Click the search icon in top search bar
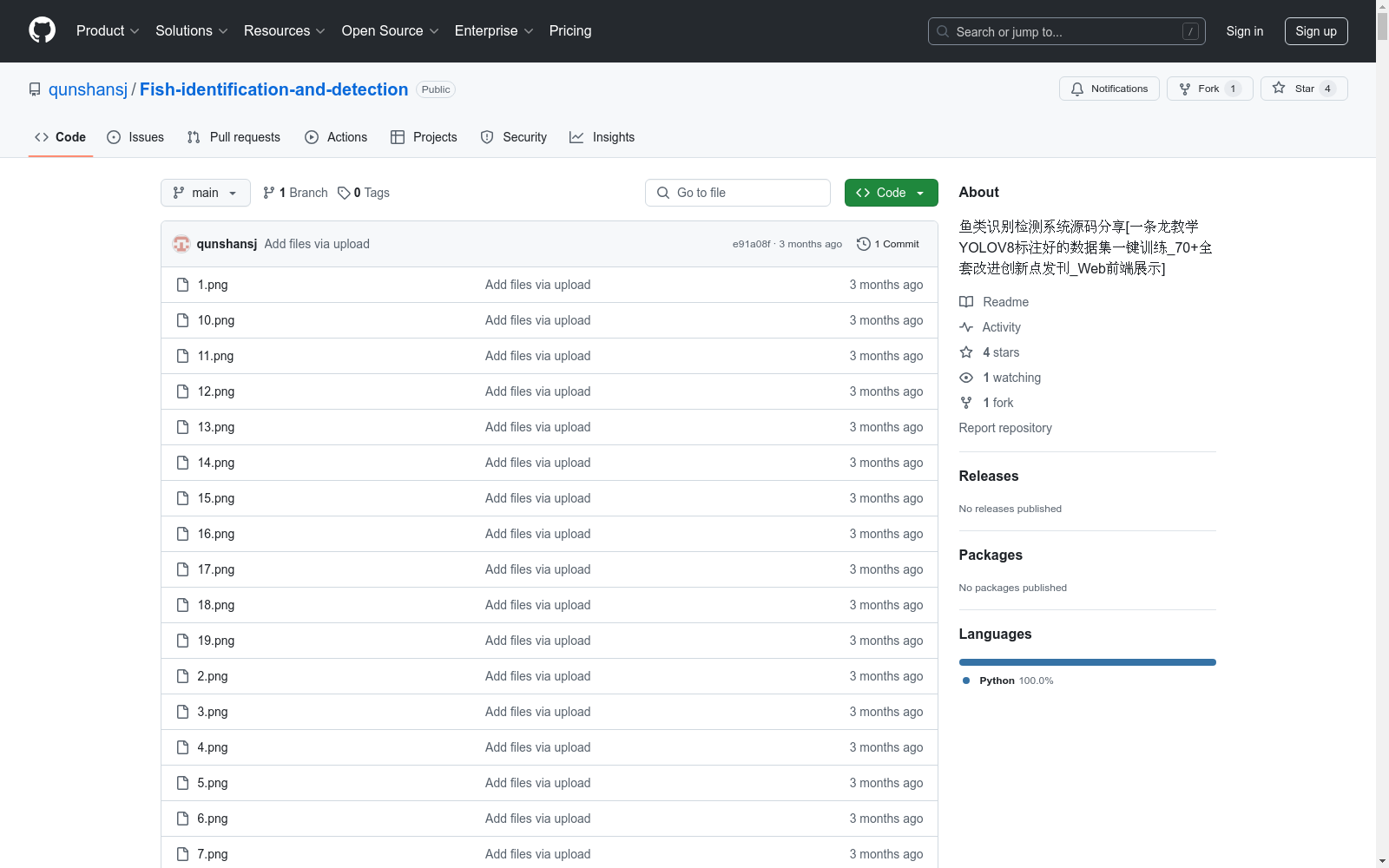The image size is (1389, 868). 943,31
